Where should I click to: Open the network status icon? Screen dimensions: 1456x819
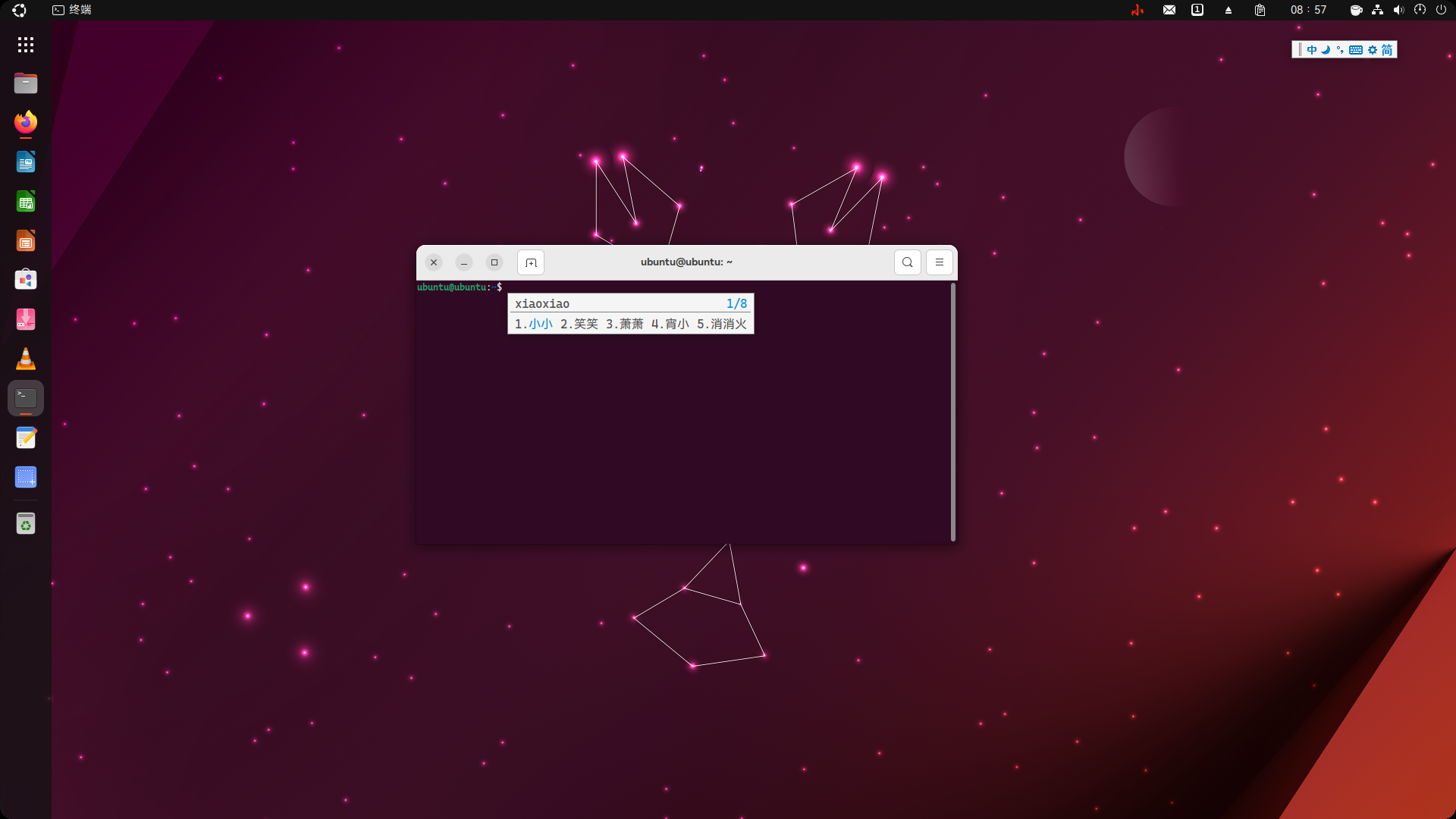click(1377, 10)
